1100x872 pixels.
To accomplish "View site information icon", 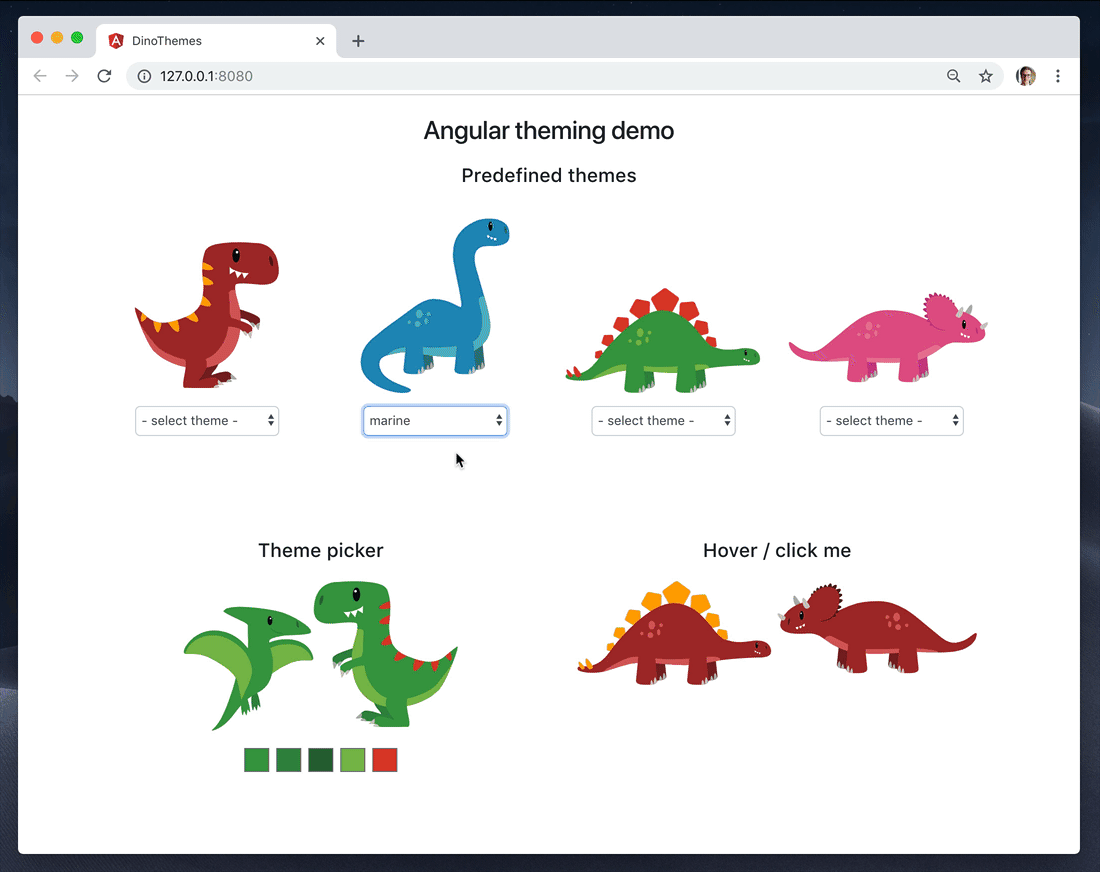I will (144, 76).
